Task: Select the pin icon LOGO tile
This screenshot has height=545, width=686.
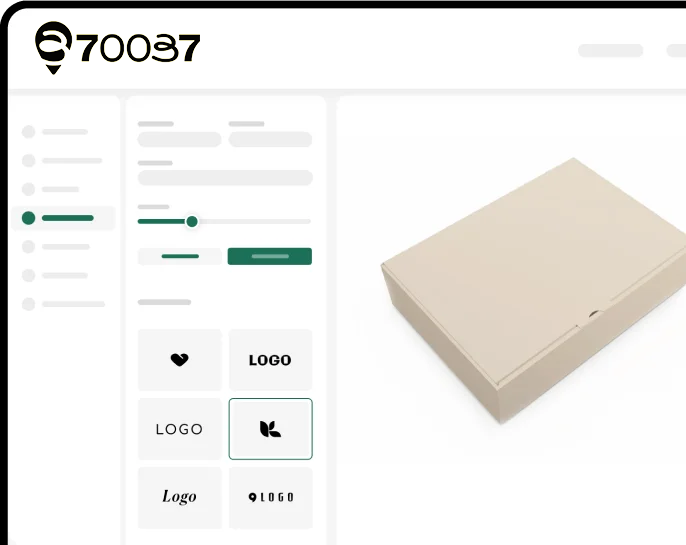Action: point(270,497)
